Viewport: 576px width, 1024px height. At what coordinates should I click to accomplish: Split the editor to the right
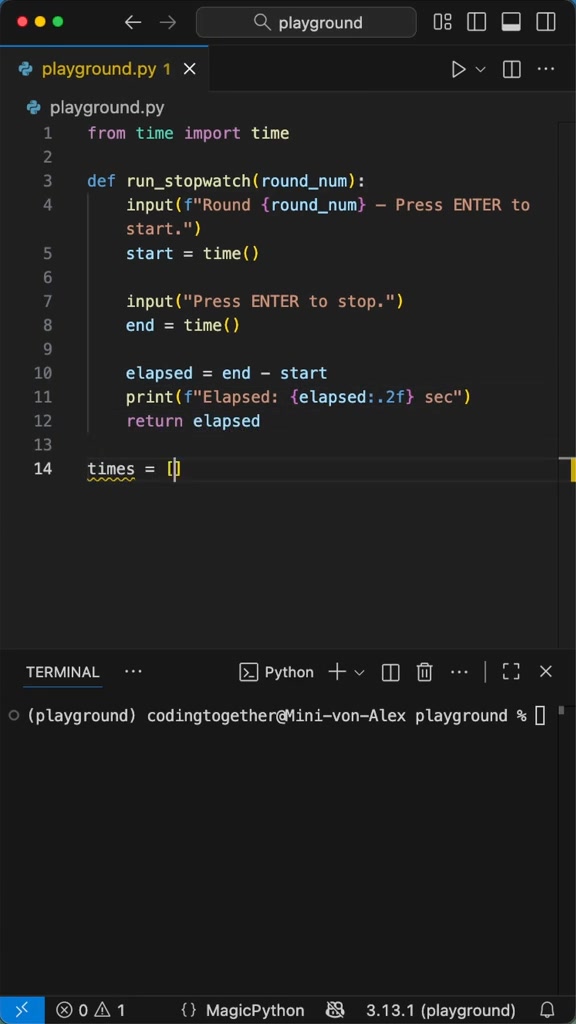(x=511, y=69)
